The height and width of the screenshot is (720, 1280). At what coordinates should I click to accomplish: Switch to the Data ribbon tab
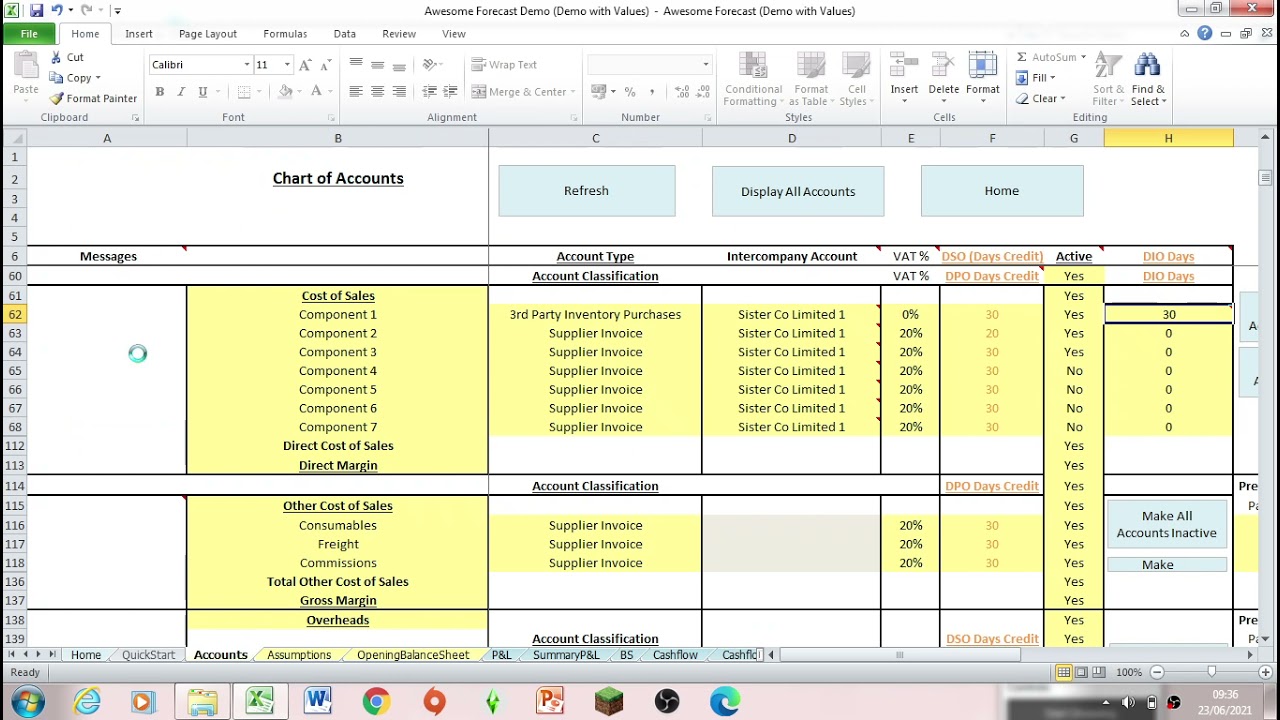(345, 34)
